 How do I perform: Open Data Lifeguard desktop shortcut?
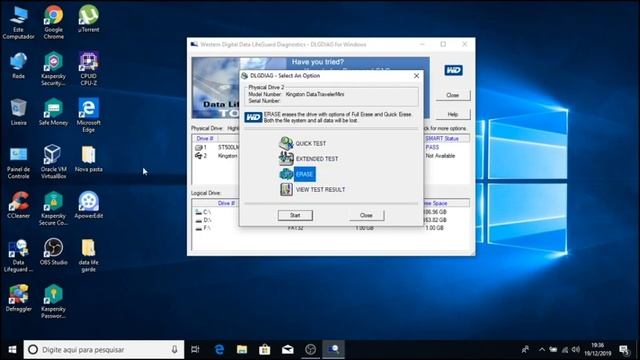point(18,255)
